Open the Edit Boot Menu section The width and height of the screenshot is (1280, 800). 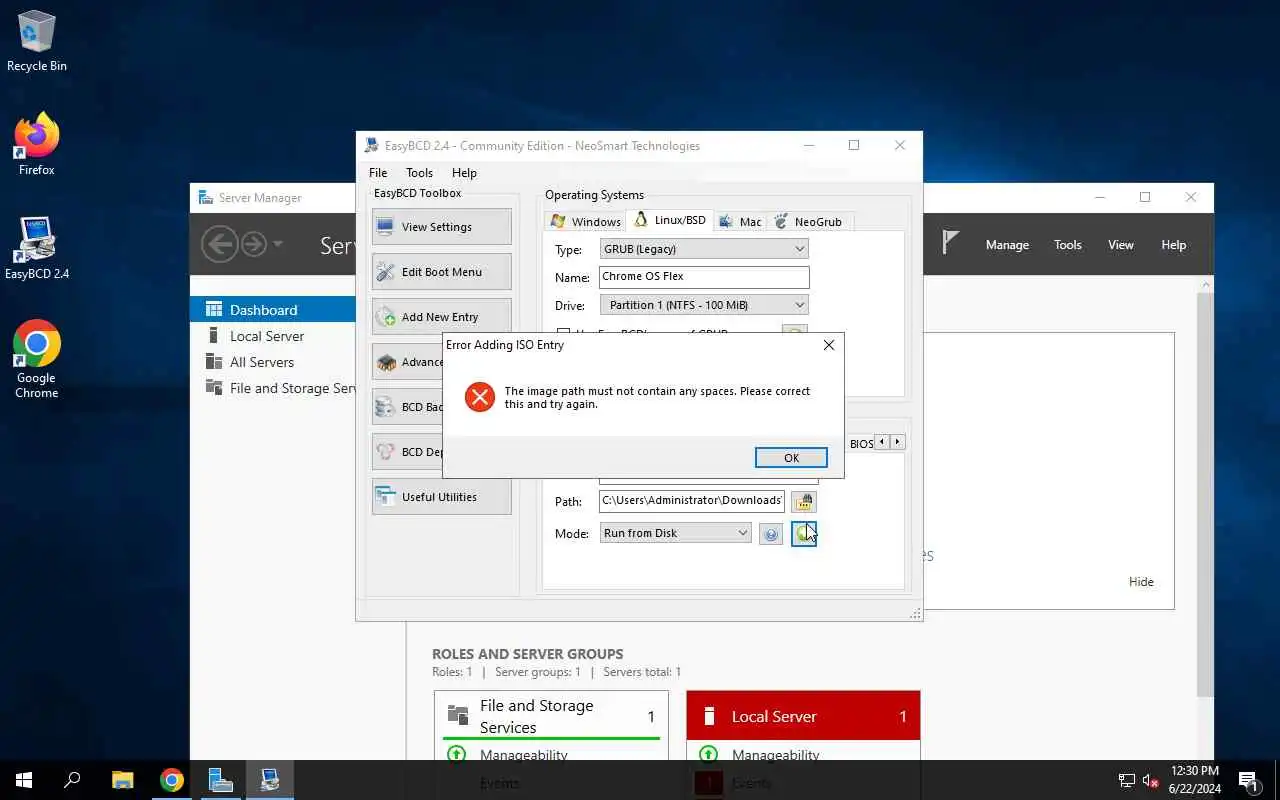coord(441,271)
